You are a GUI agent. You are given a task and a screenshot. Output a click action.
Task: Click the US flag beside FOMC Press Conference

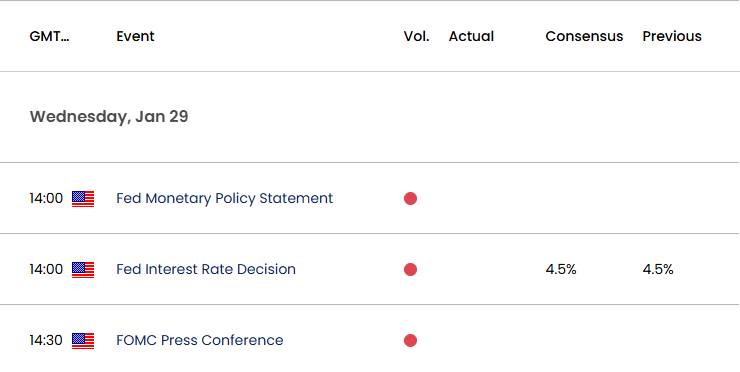pyautogui.click(x=83, y=340)
